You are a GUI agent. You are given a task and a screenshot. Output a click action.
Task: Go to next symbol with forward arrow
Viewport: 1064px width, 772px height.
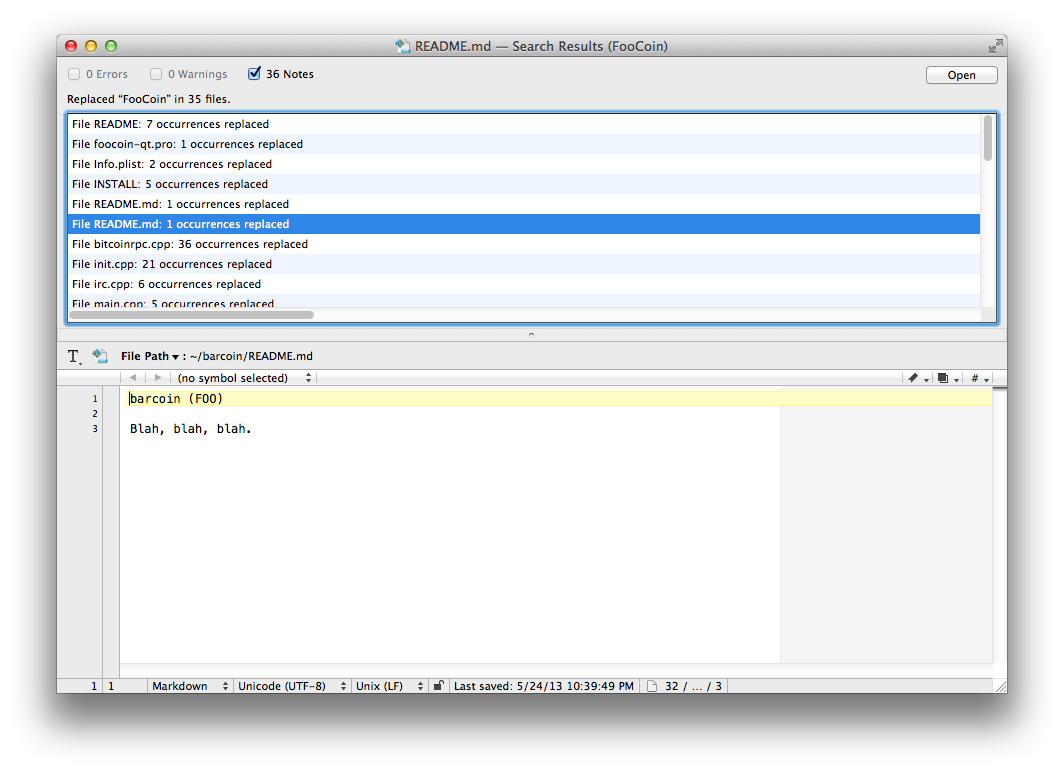(157, 378)
